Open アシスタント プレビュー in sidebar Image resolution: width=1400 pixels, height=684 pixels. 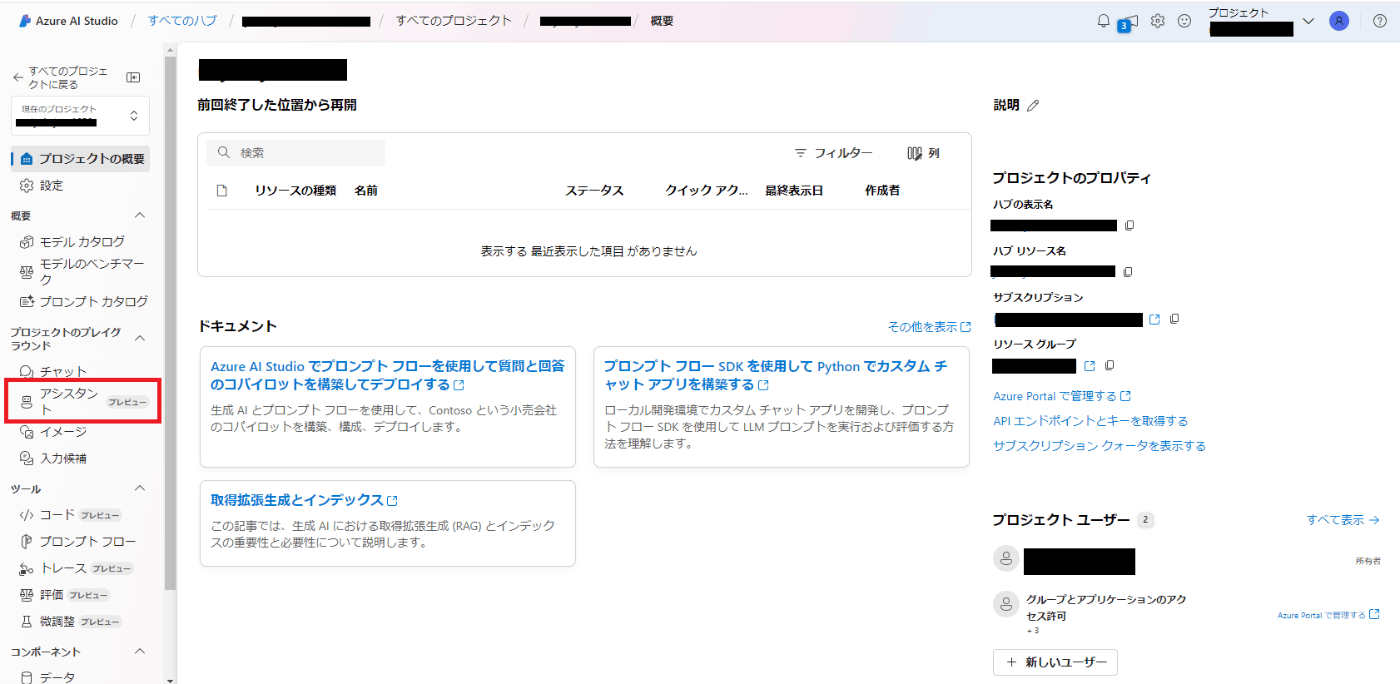point(84,402)
